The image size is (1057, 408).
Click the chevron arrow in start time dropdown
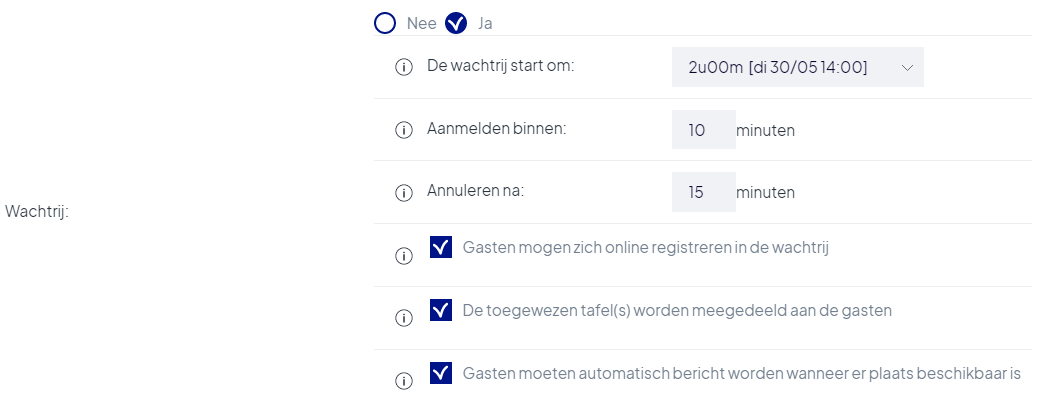[x=907, y=67]
